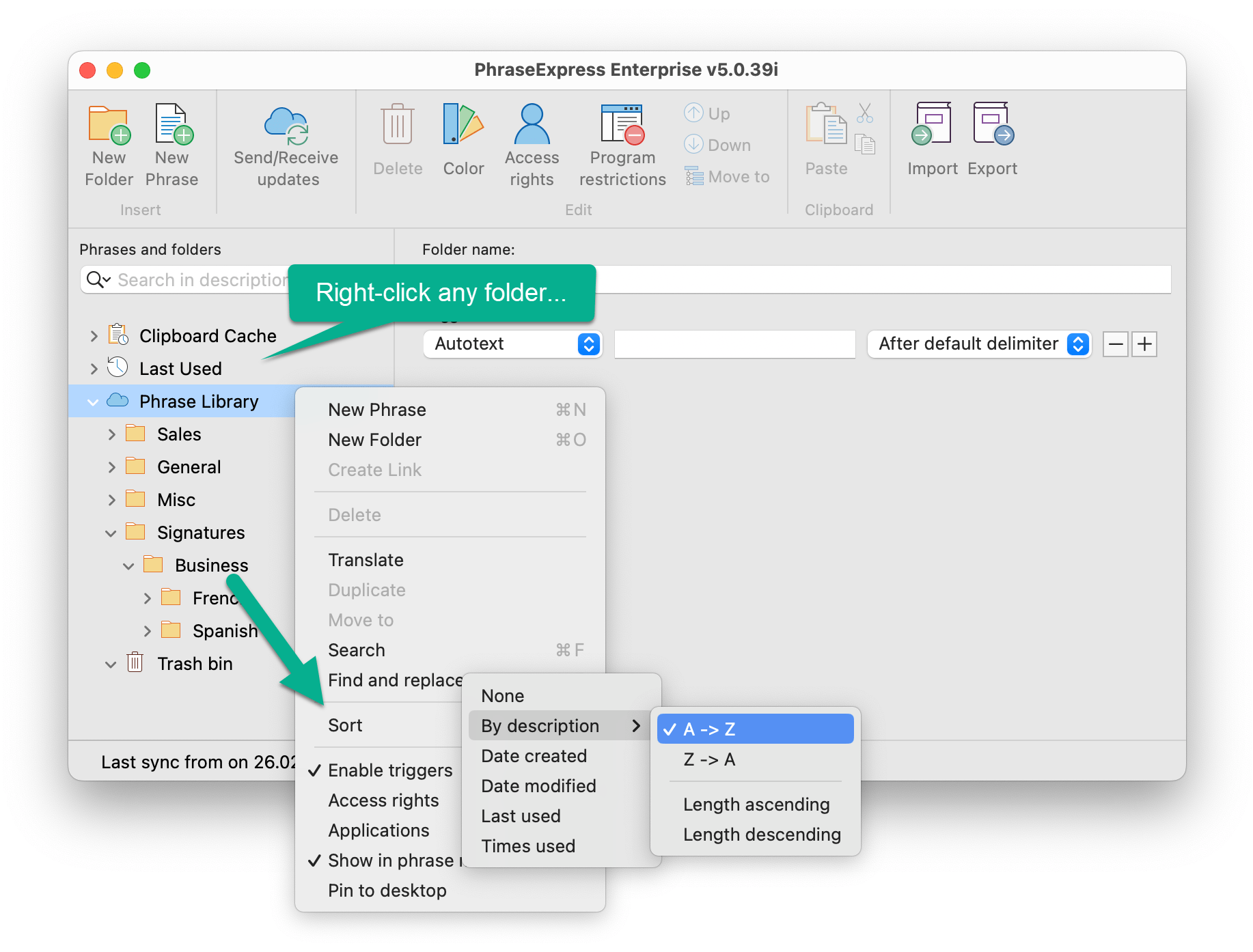
Task: Click the Sales folder icon
Action: point(135,433)
